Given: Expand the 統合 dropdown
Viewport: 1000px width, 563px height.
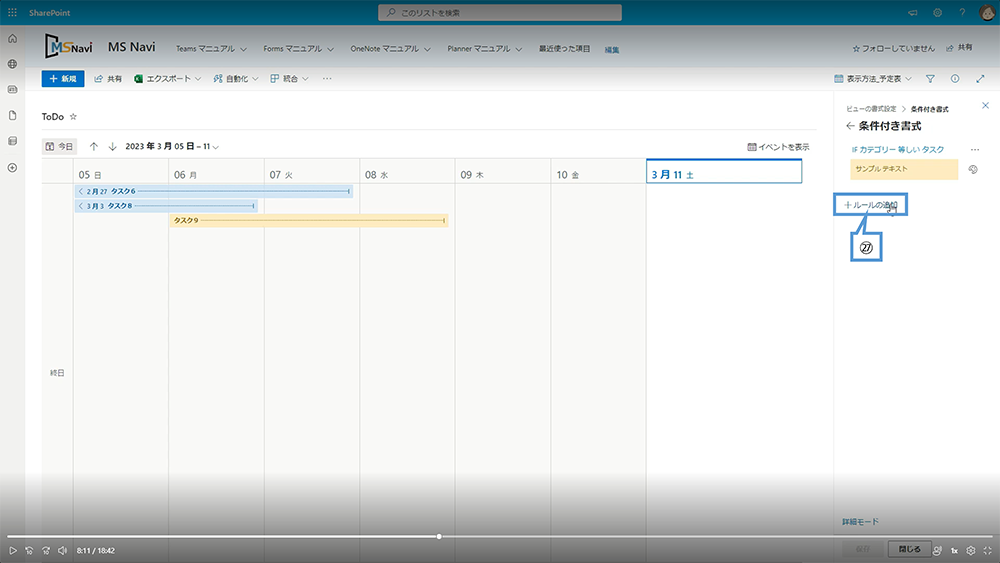Looking at the screenshot, I should [290, 78].
